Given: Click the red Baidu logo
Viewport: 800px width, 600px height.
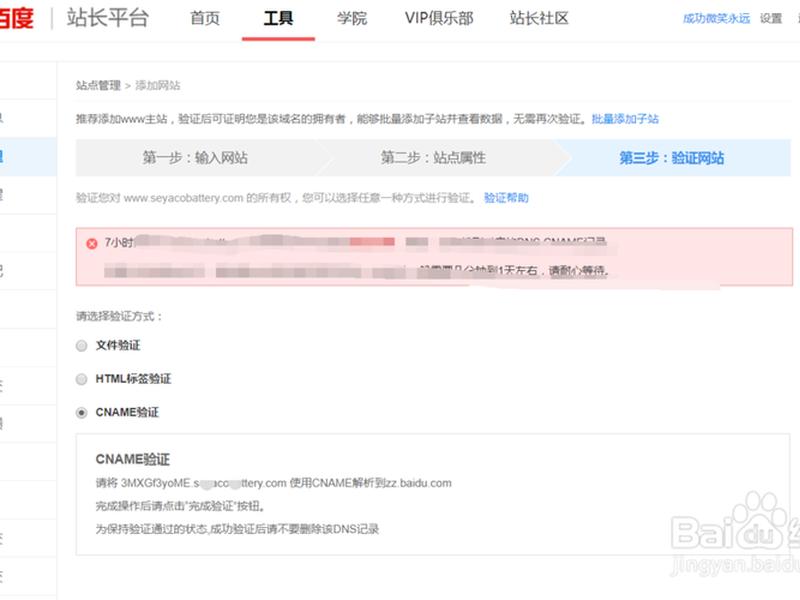Looking at the screenshot, I should pos(16,18).
